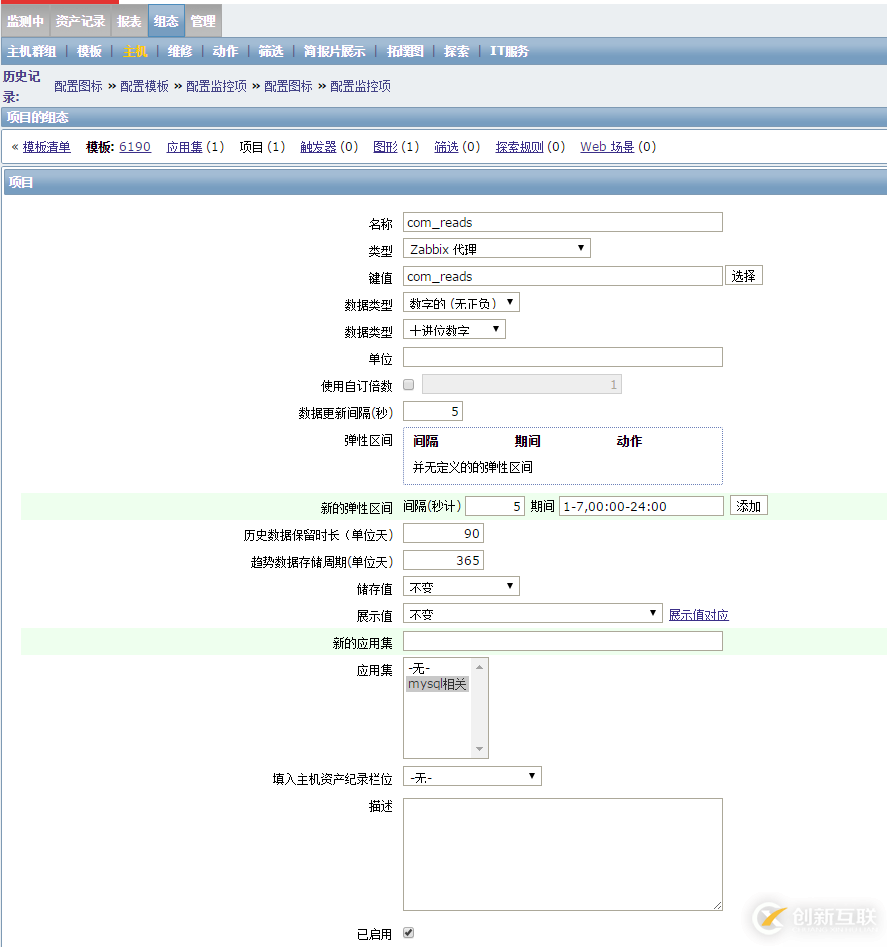The height and width of the screenshot is (947, 887).
Task: Click the 选择 button next to key
Action: tap(744, 275)
